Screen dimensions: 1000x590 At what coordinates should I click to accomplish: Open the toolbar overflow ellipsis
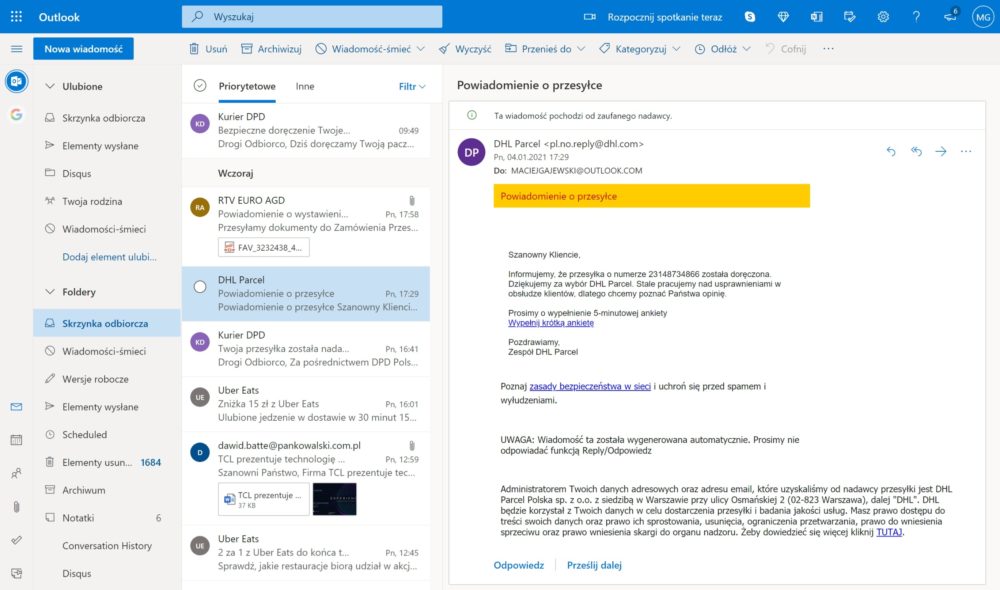828,48
